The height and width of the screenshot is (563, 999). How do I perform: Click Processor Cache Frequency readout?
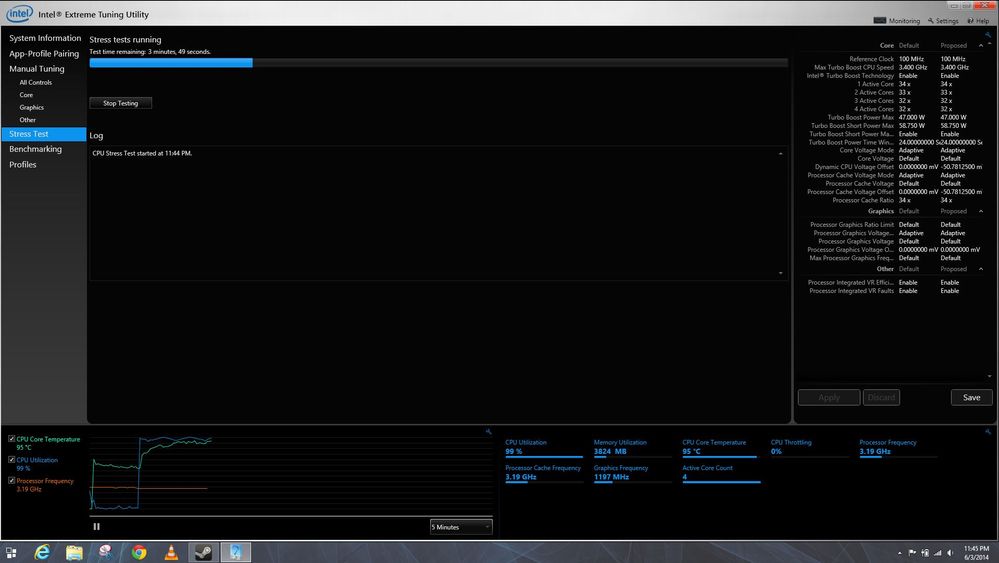[x=543, y=473]
